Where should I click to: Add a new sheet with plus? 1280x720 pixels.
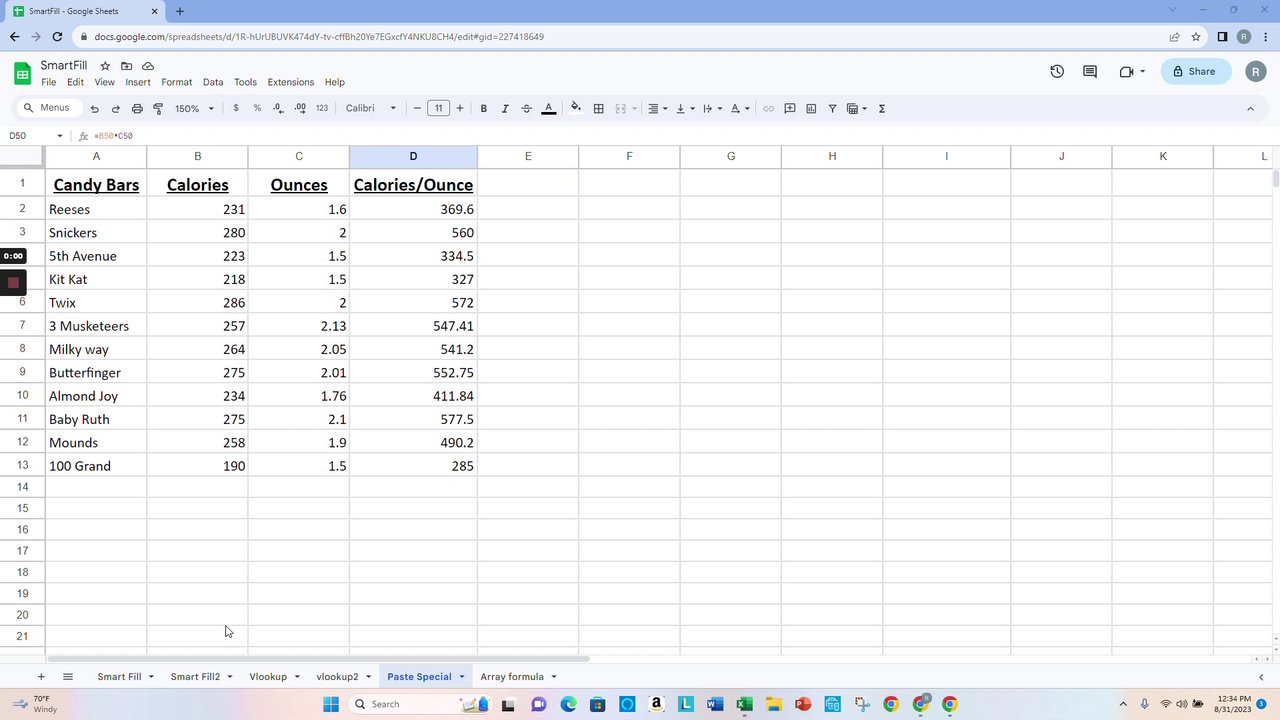tap(41, 677)
